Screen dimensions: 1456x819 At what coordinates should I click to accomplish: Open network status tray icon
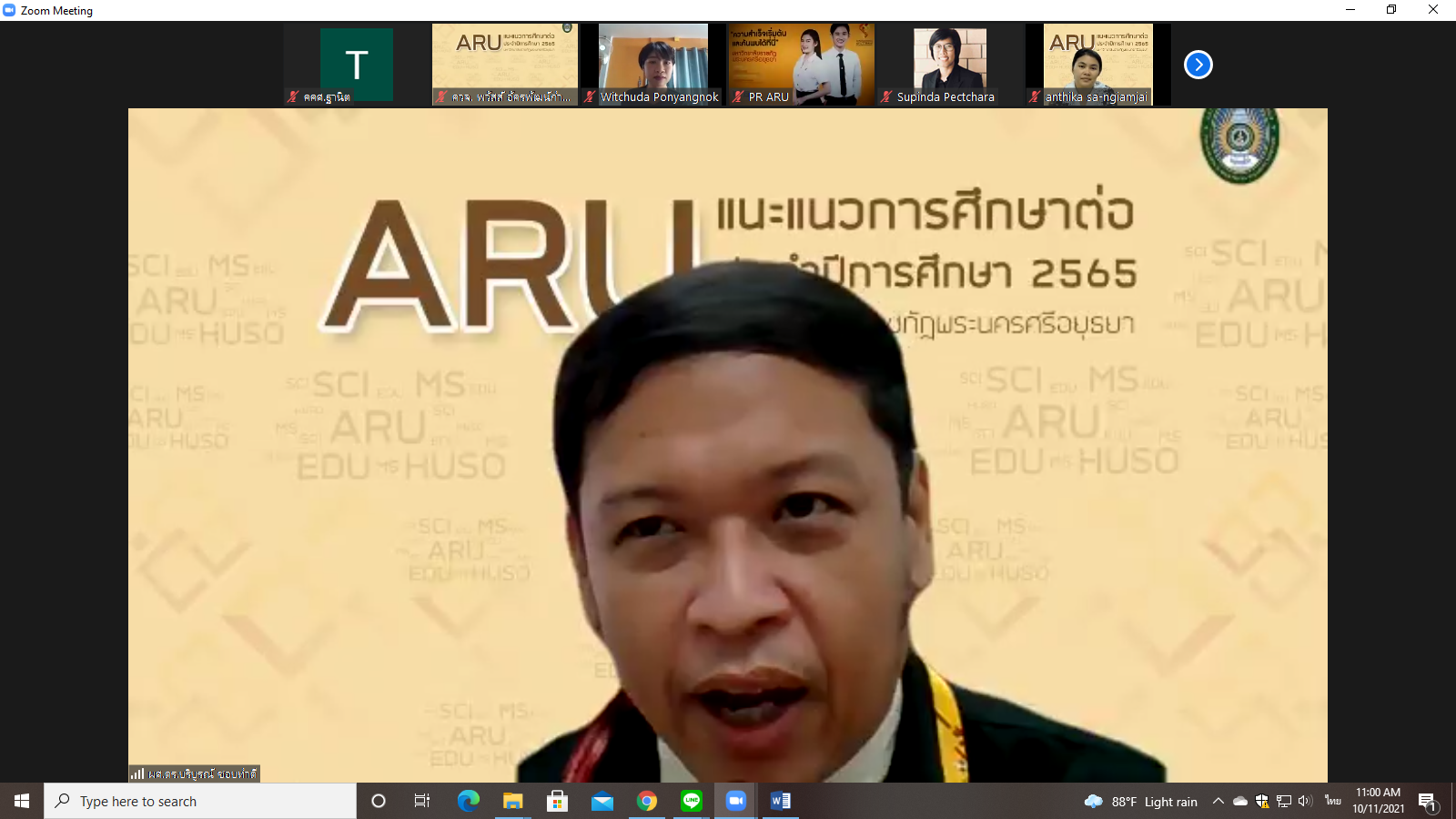1284,801
